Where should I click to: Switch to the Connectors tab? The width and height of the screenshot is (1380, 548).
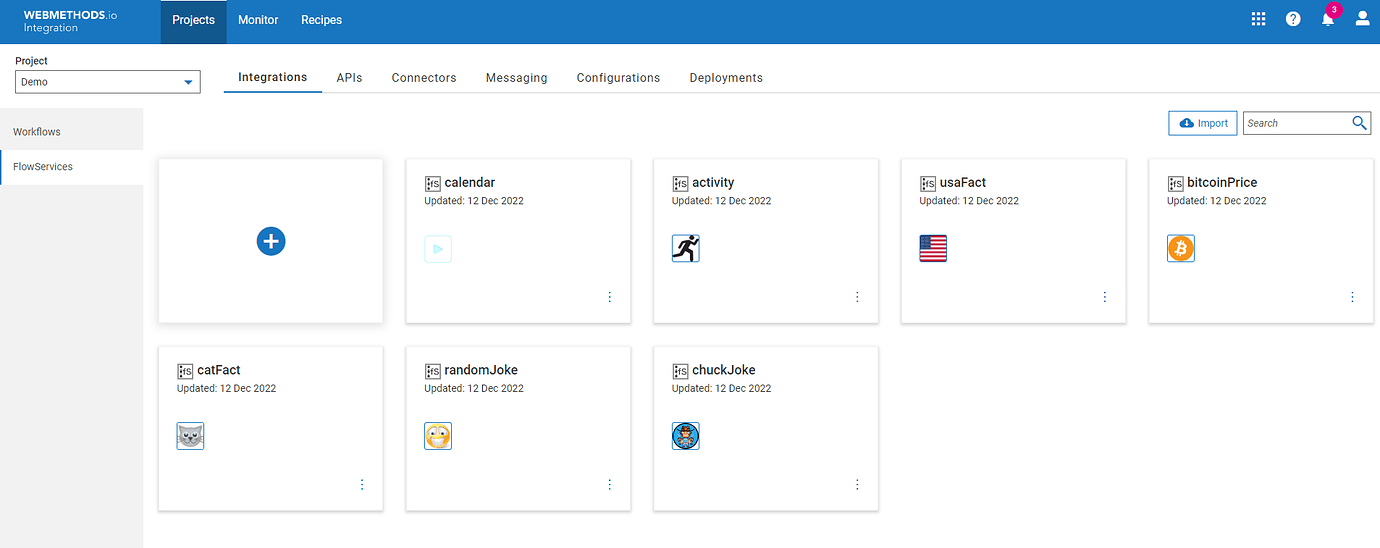[x=424, y=77]
